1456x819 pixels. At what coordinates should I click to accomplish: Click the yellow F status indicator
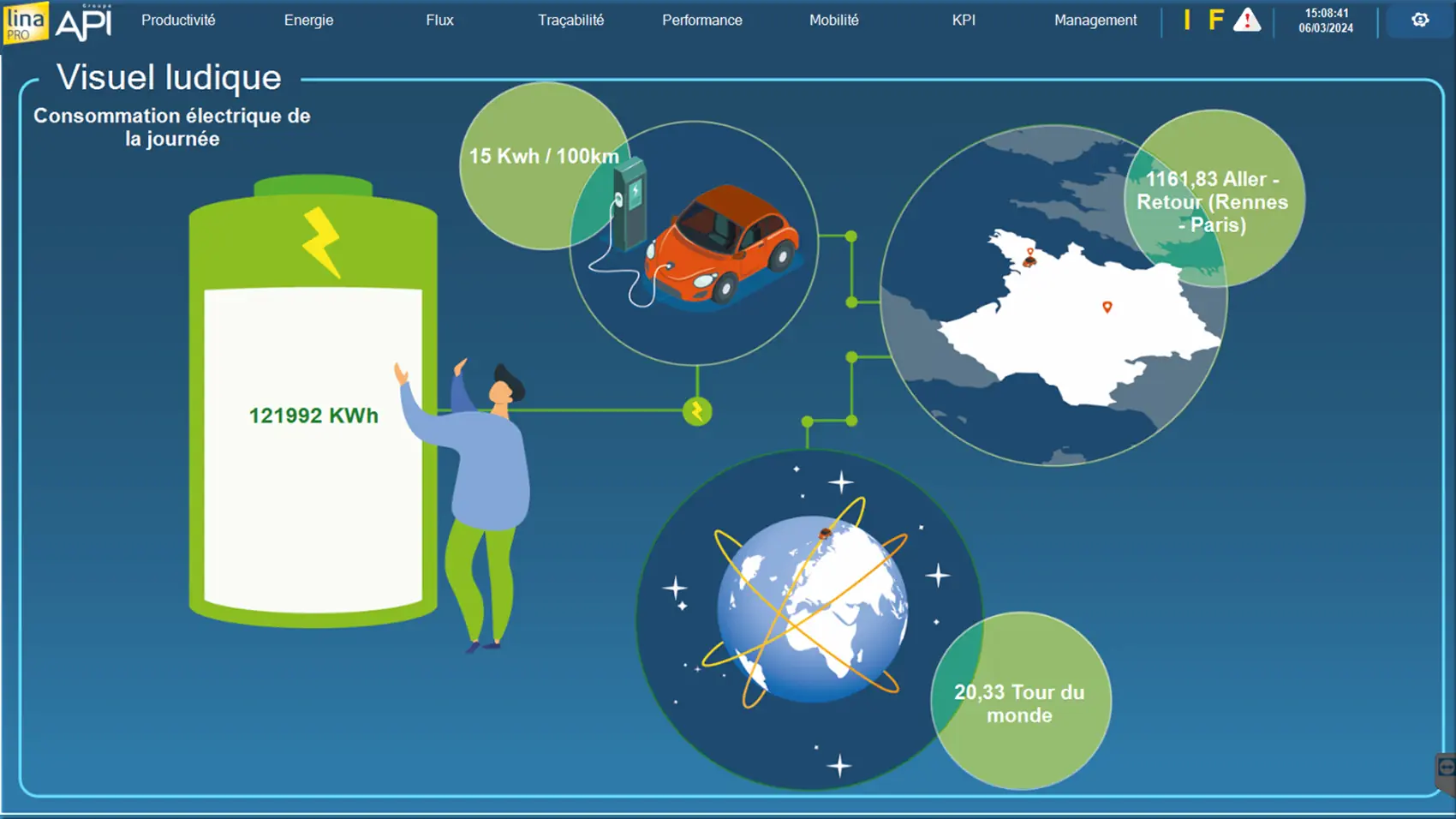tap(1215, 20)
